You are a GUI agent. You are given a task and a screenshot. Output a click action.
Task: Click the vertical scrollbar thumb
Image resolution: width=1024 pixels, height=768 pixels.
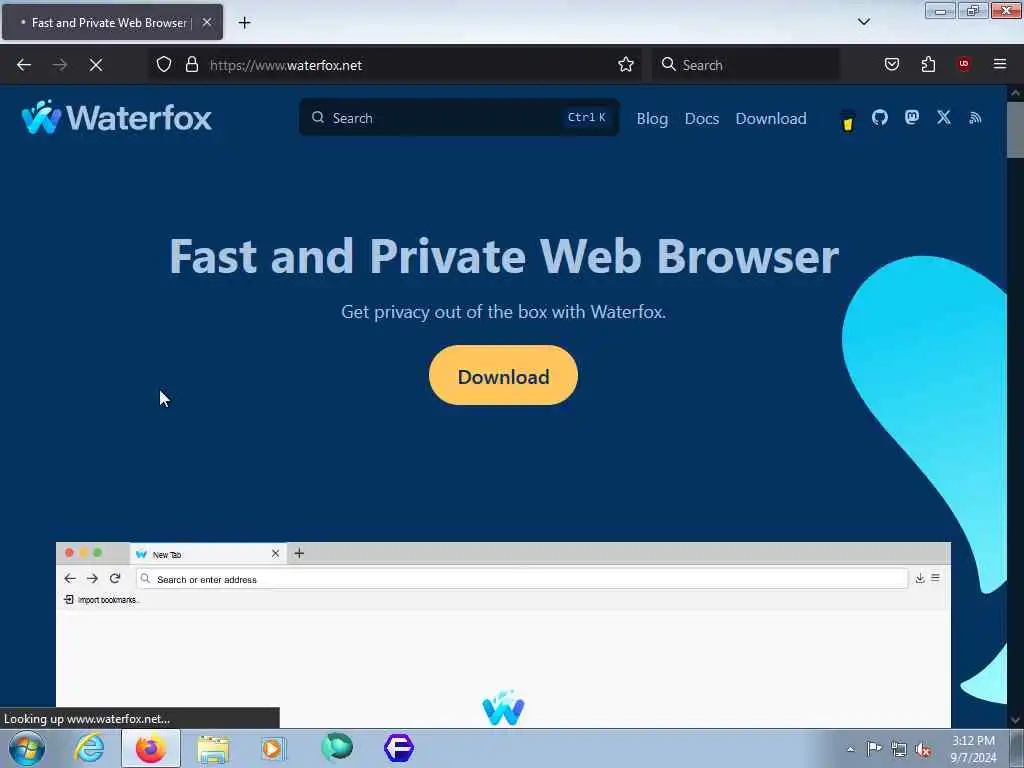click(x=1016, y=129)
